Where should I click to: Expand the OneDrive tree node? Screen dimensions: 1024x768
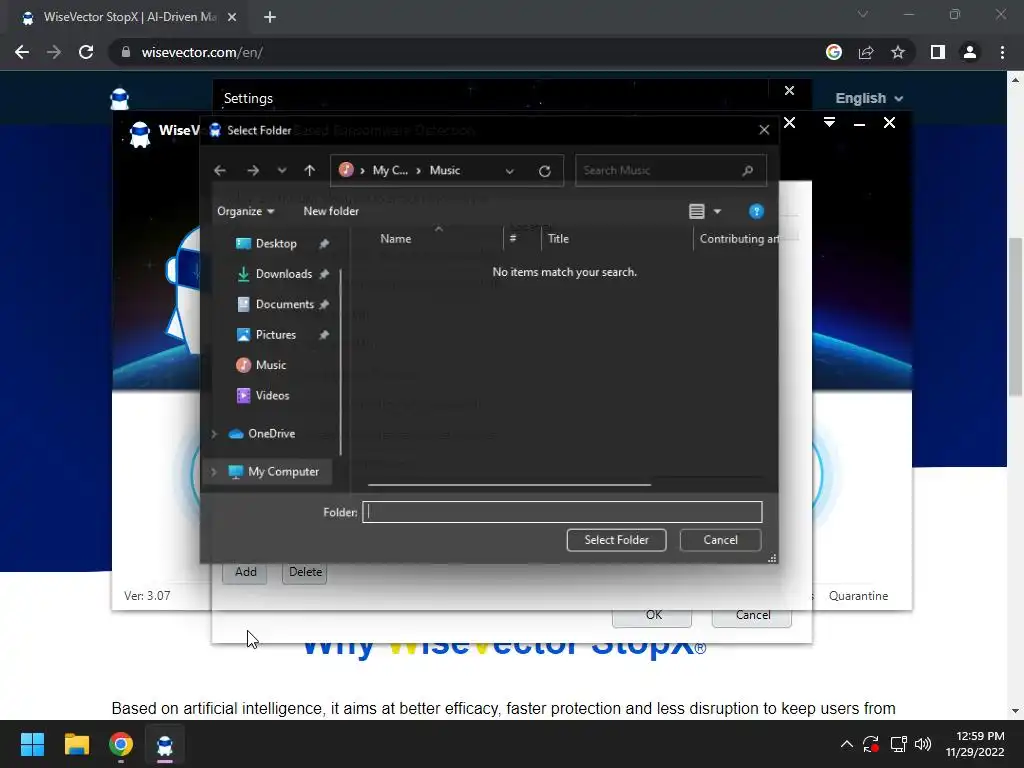(x=214, y=434)
